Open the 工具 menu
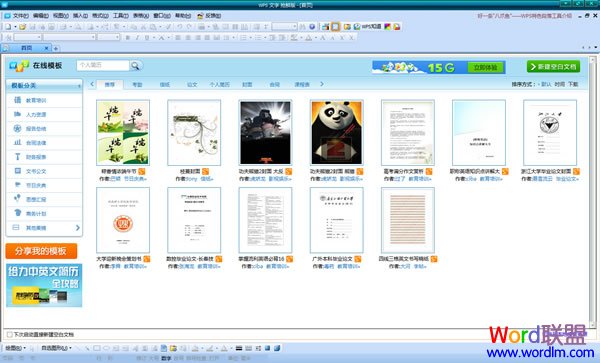The height and width of the screenshot is (363, 600). point(121,16)
